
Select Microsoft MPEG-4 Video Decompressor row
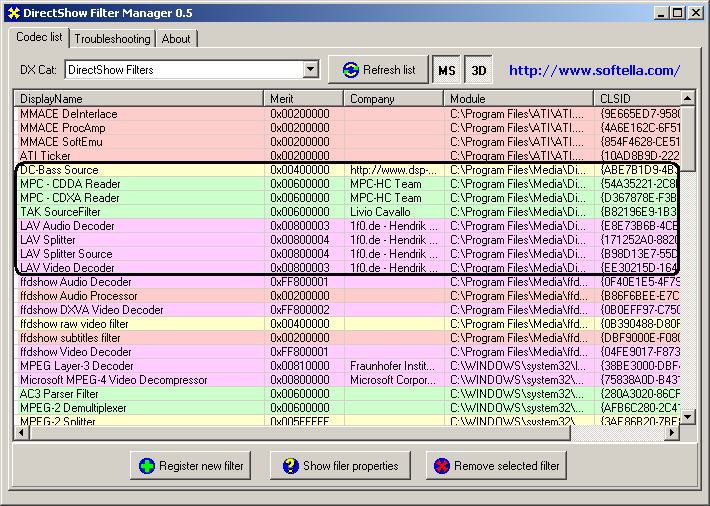point(347,380)
